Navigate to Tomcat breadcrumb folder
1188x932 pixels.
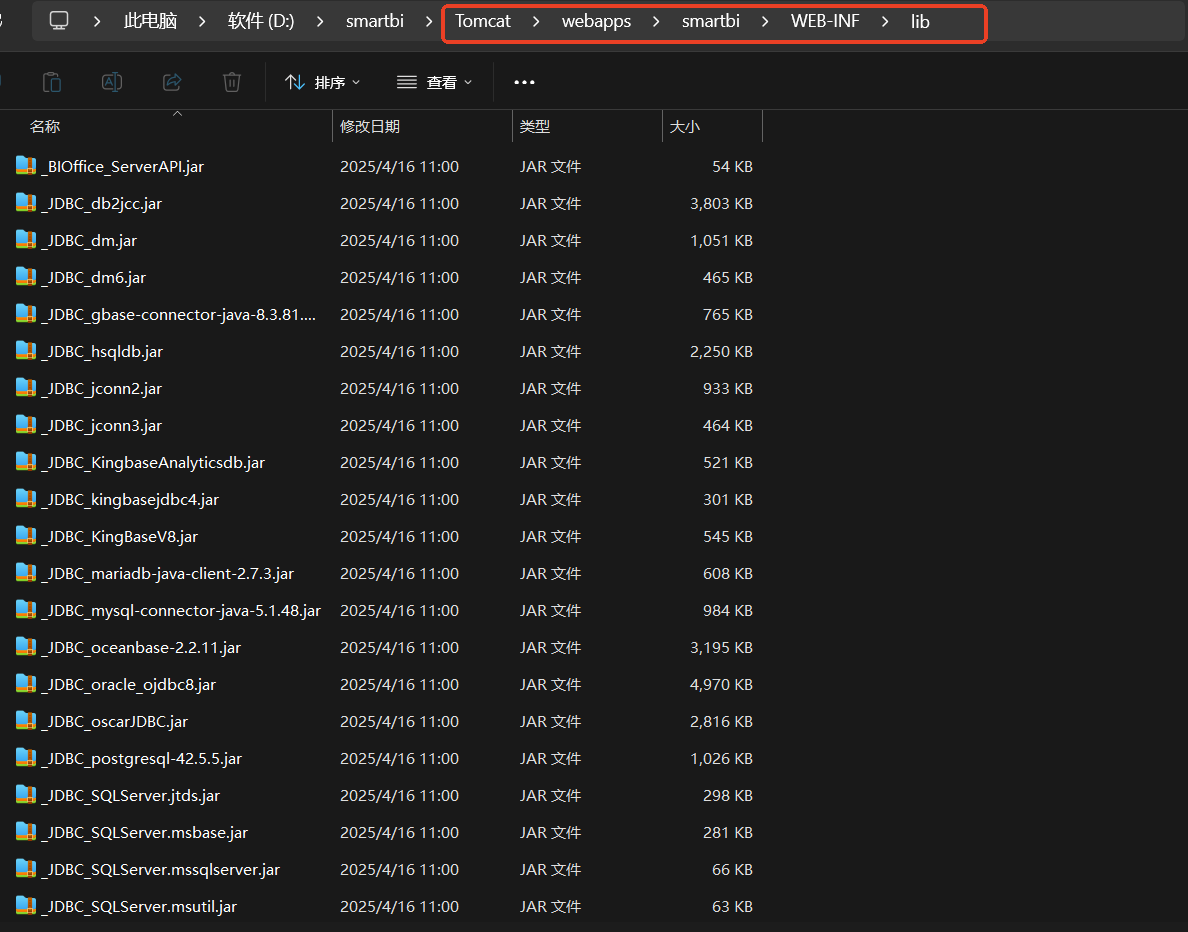(x=483, y=21)
